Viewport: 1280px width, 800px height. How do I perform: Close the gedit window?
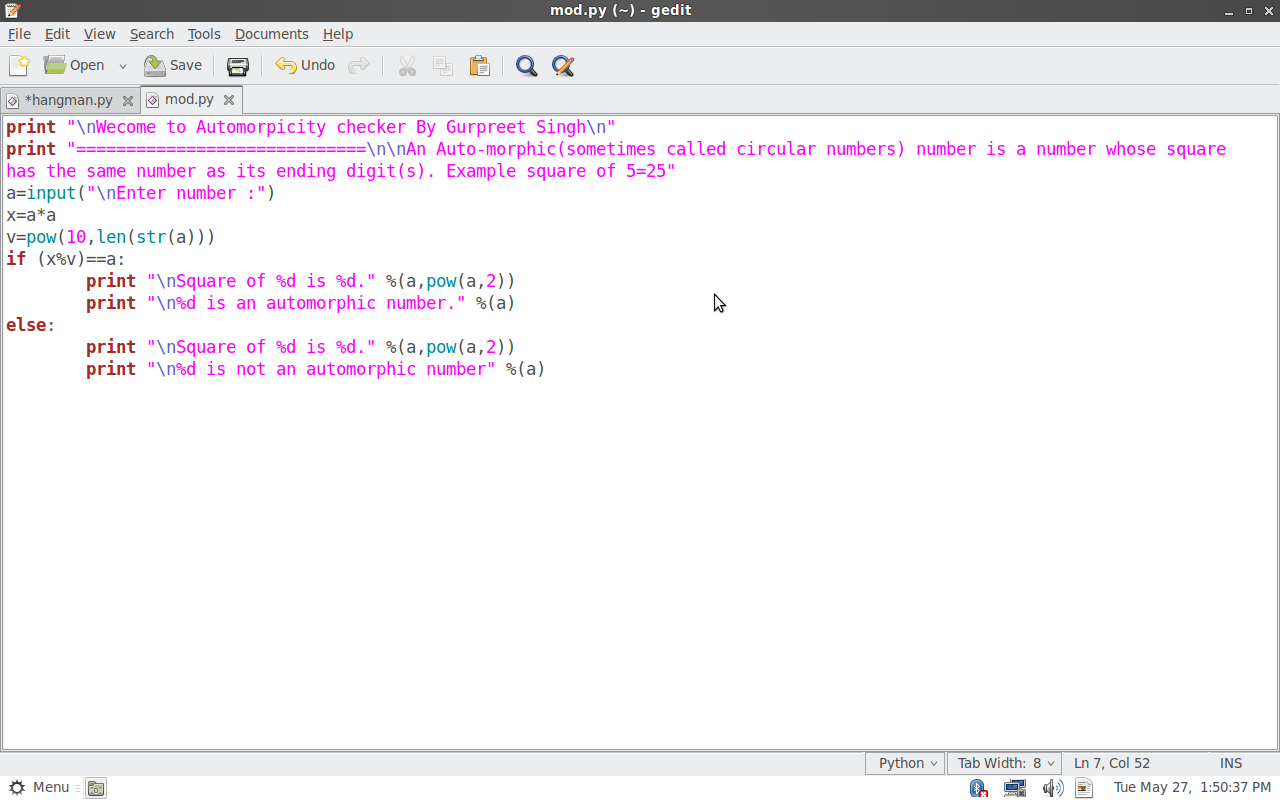coord(1269,11)
